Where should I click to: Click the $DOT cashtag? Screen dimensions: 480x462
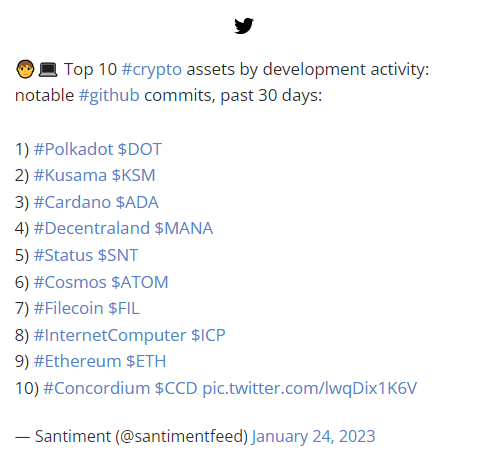click(140, 149)
